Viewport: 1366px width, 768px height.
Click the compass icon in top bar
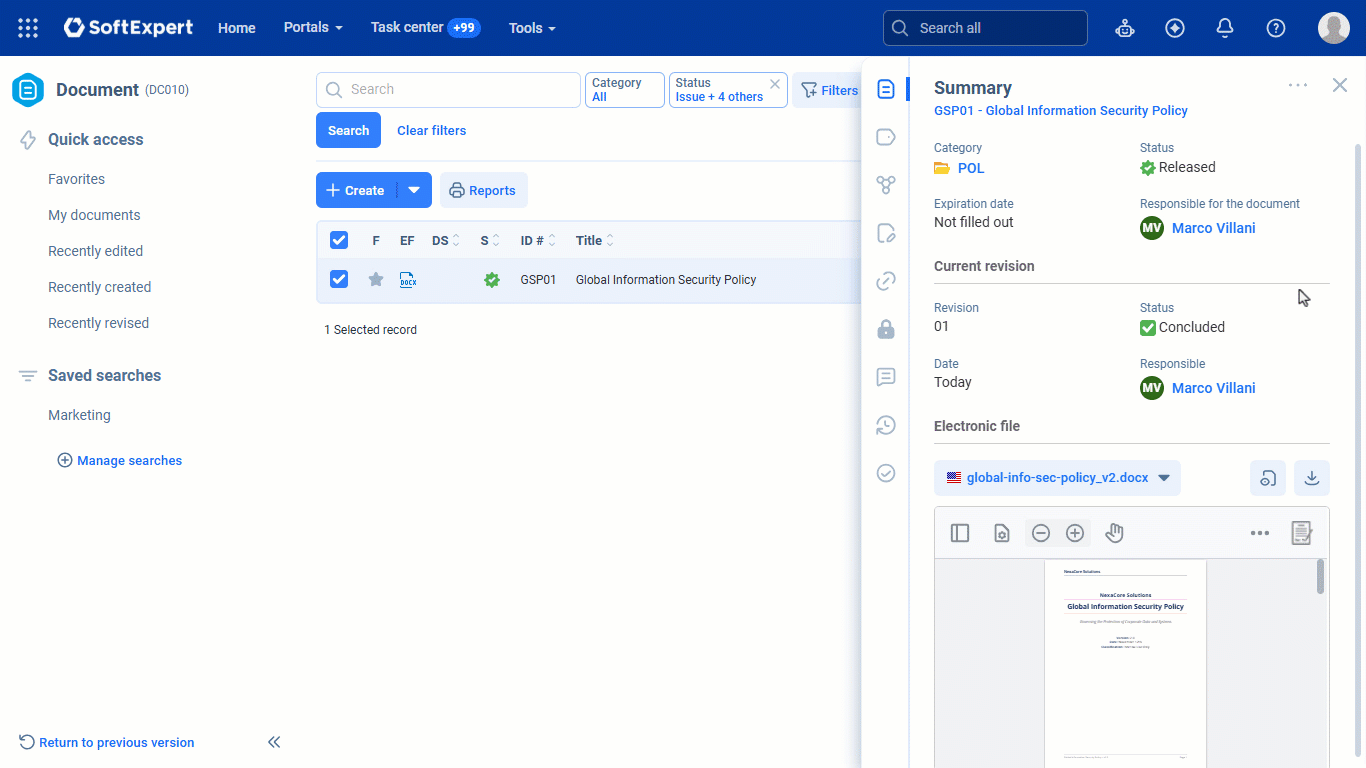pyautogui.click(x=1175, y=28)
